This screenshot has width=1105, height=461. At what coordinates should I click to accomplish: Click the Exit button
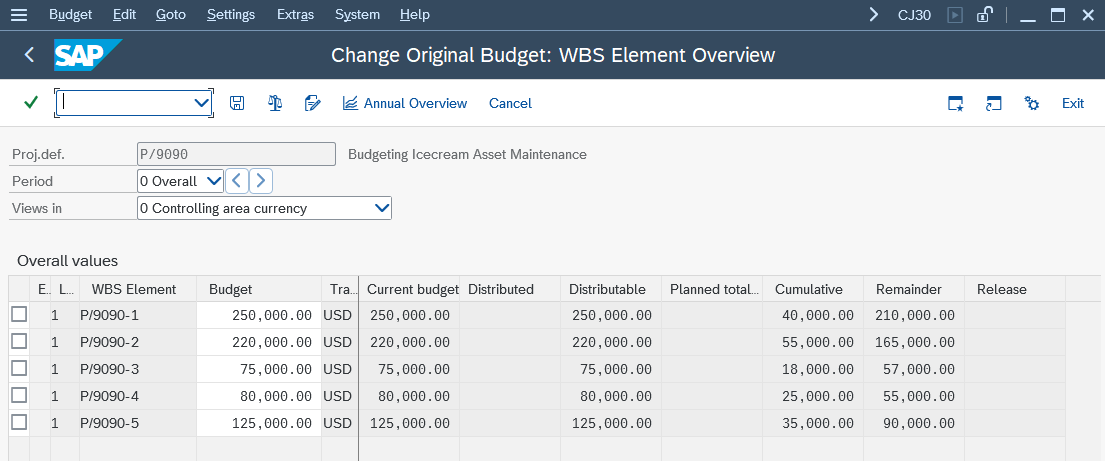(1073, 104)
